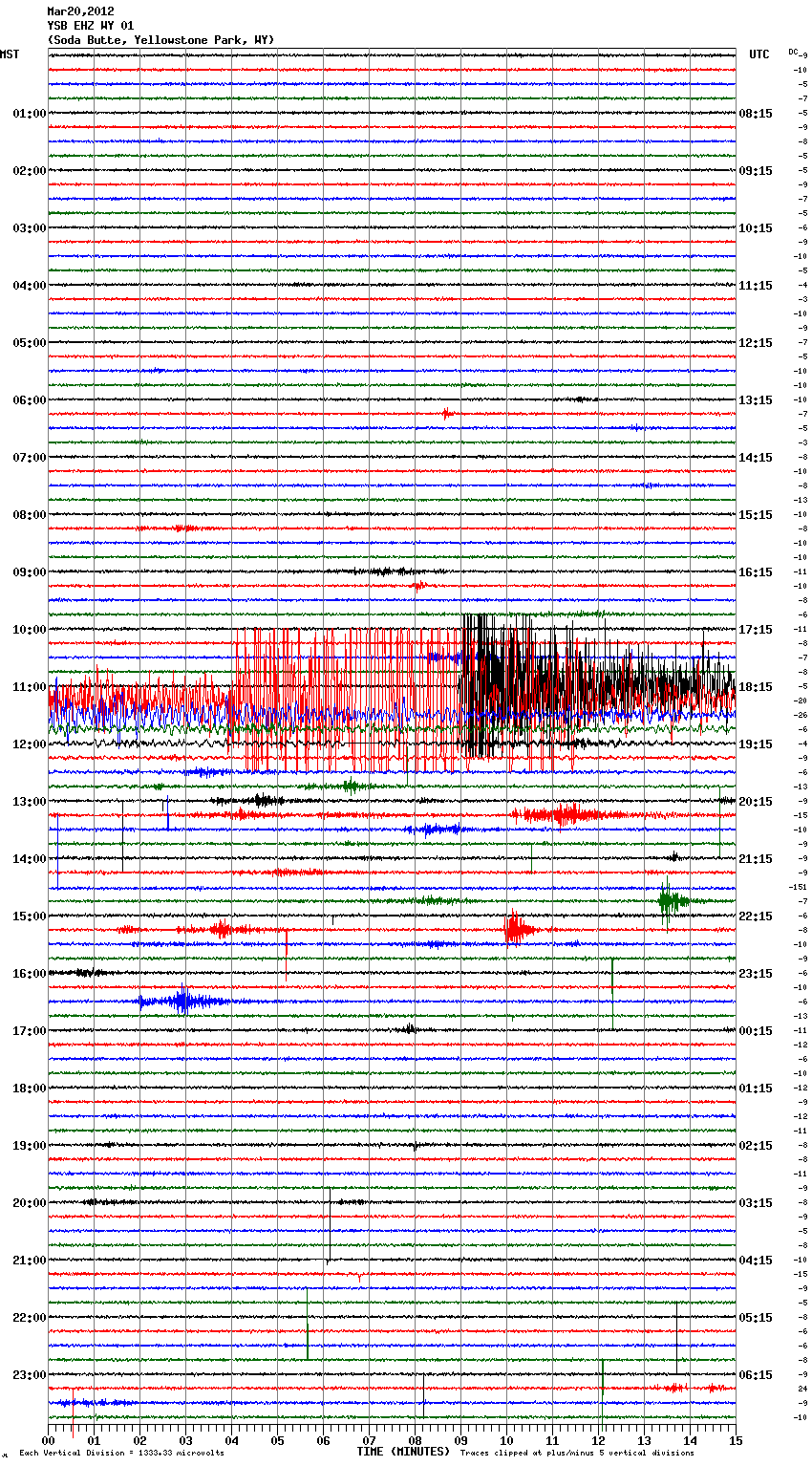This screenshot has width=812, height=1466.
Task: Select the 07:00 MST time label
Action: [x=30, y=458]
